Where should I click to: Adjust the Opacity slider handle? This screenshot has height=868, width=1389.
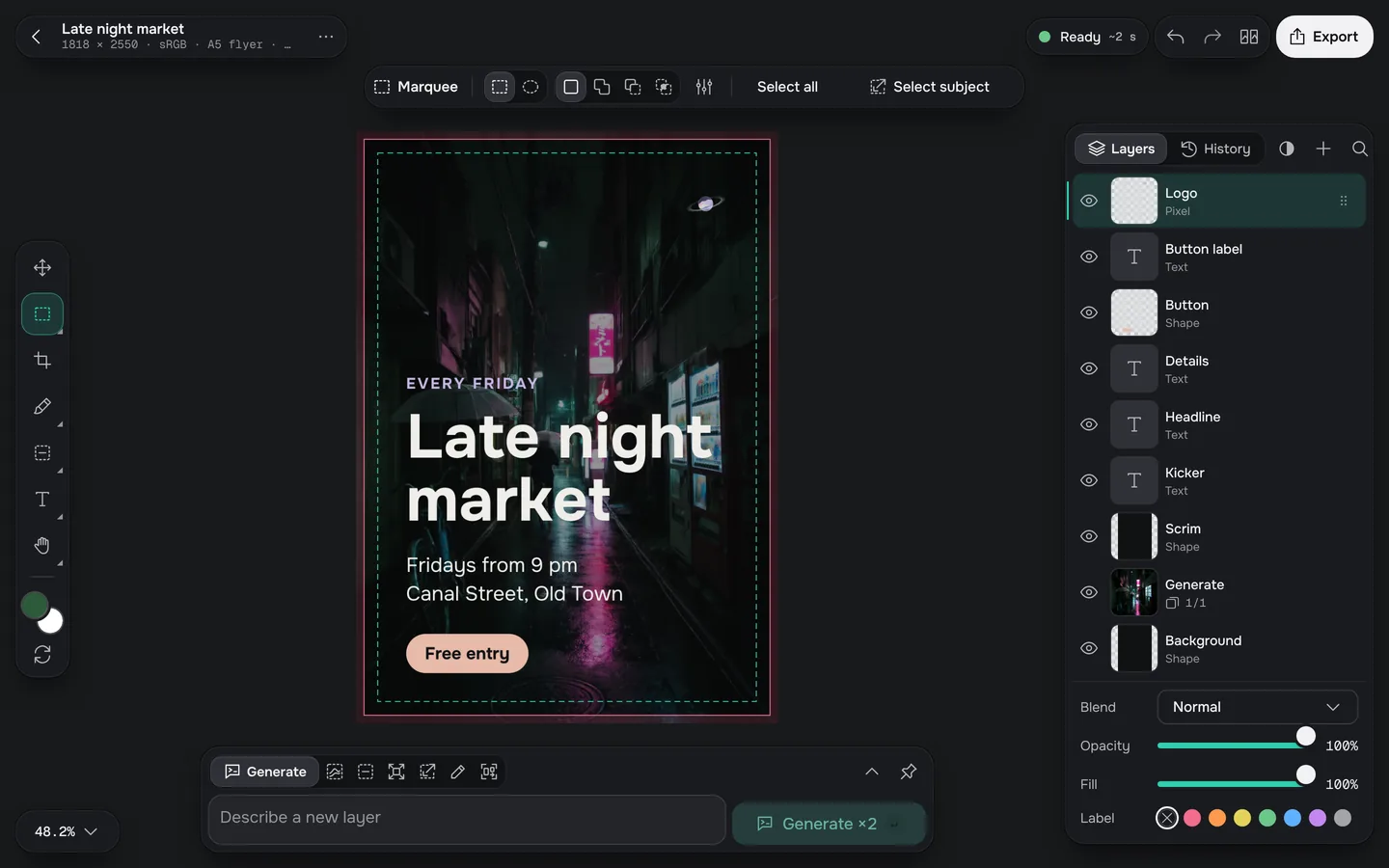point(1305,737)
